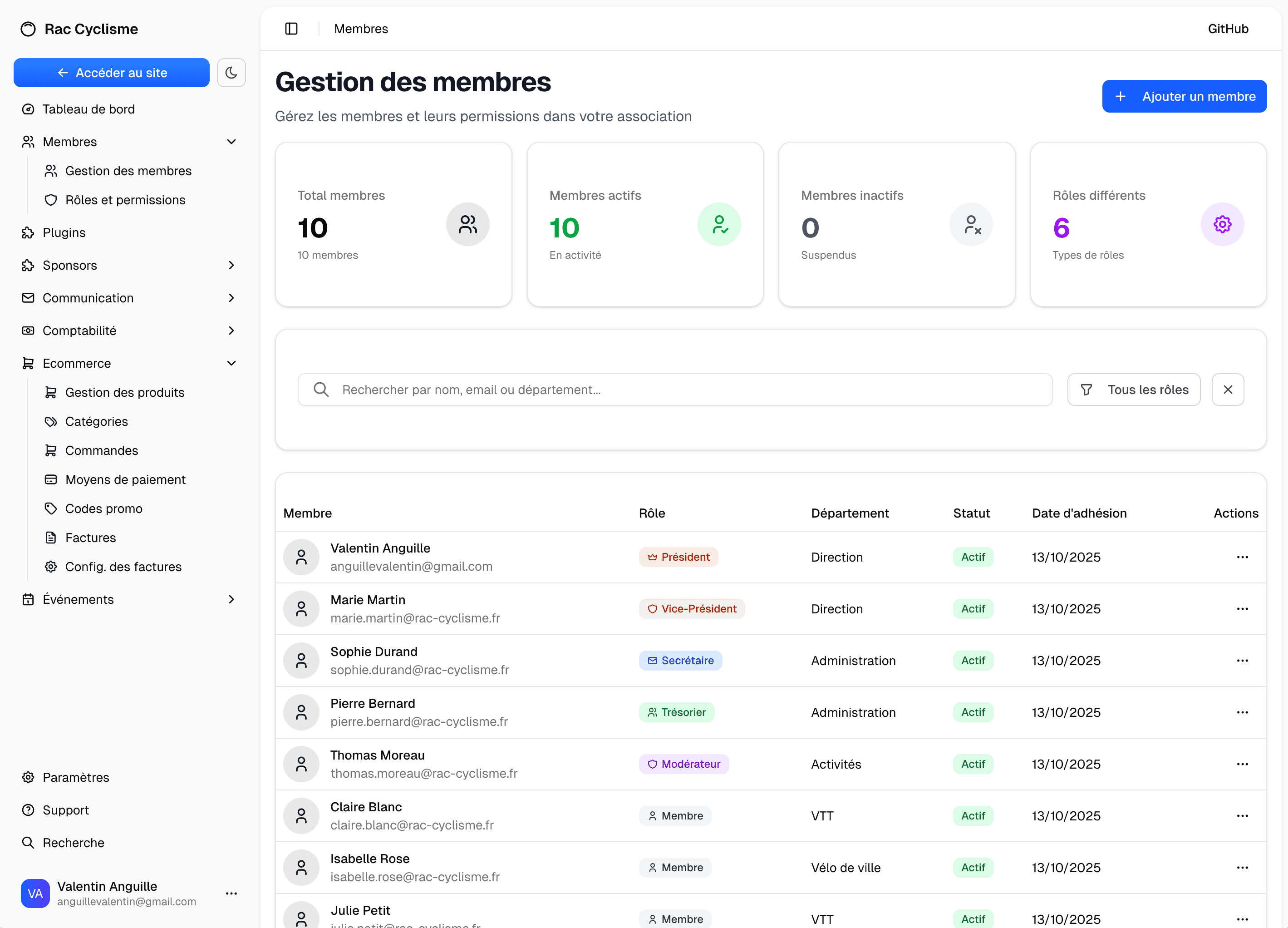Viewport: 1288px width, 928px height.
Task: Click the clear filters X button
Action: [x=1228, y=390]
